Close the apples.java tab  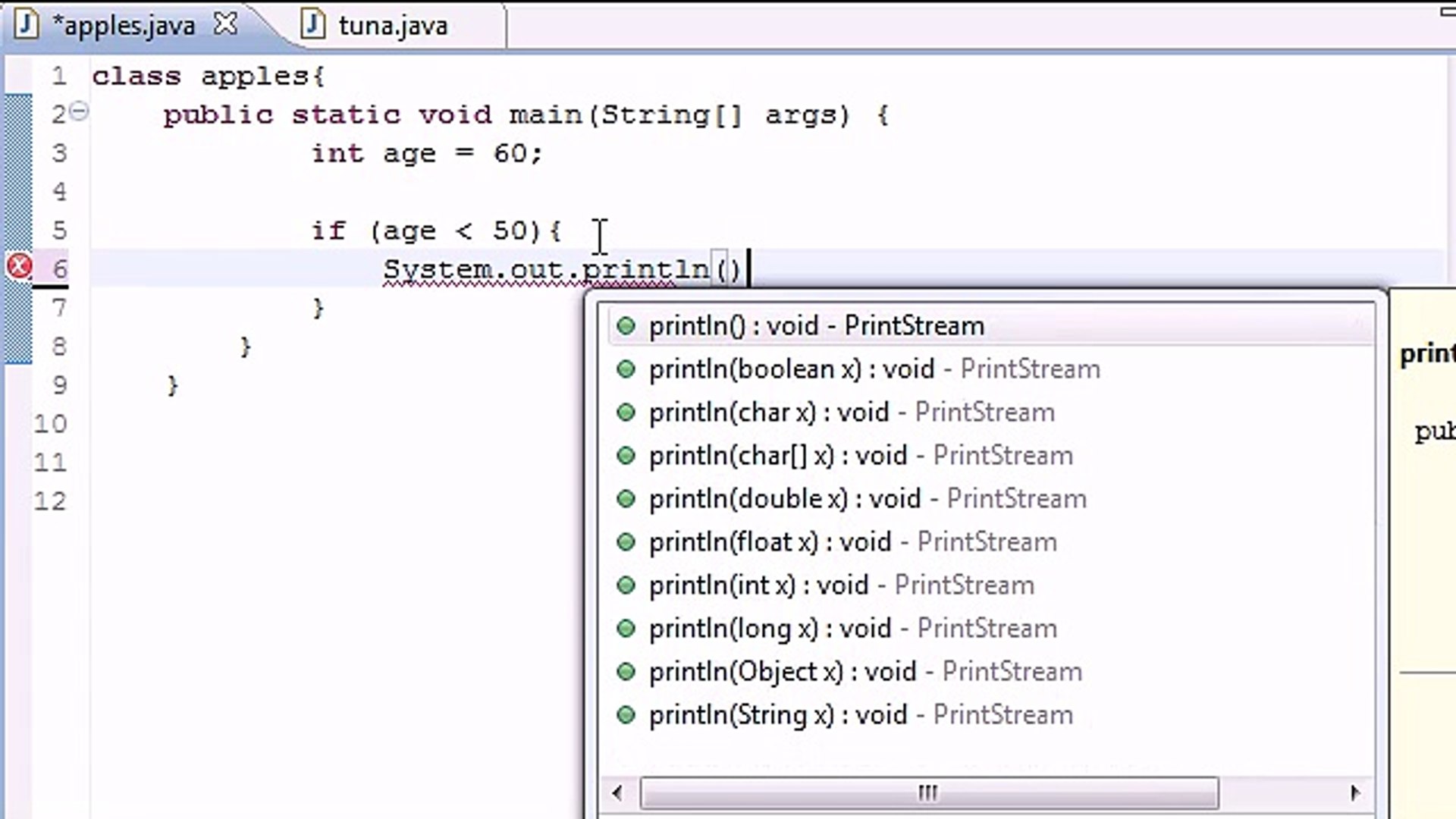click(225, 24)
